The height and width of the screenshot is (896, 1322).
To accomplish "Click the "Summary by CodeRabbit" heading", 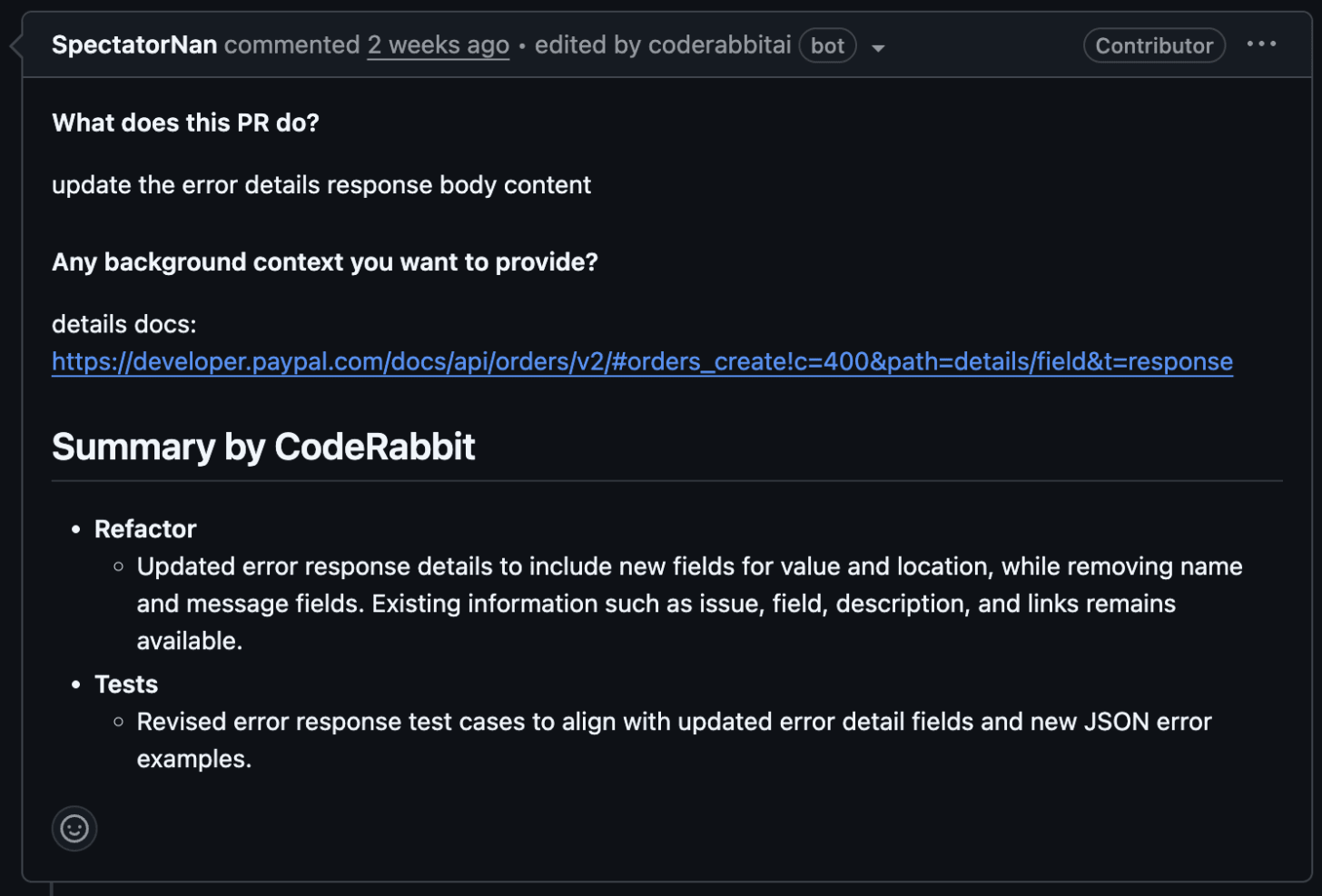I will (263, 447).
